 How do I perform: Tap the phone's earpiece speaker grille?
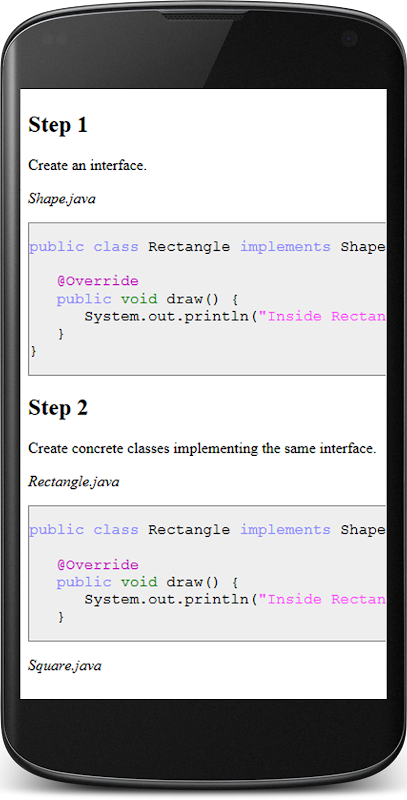tap(203, 15)
